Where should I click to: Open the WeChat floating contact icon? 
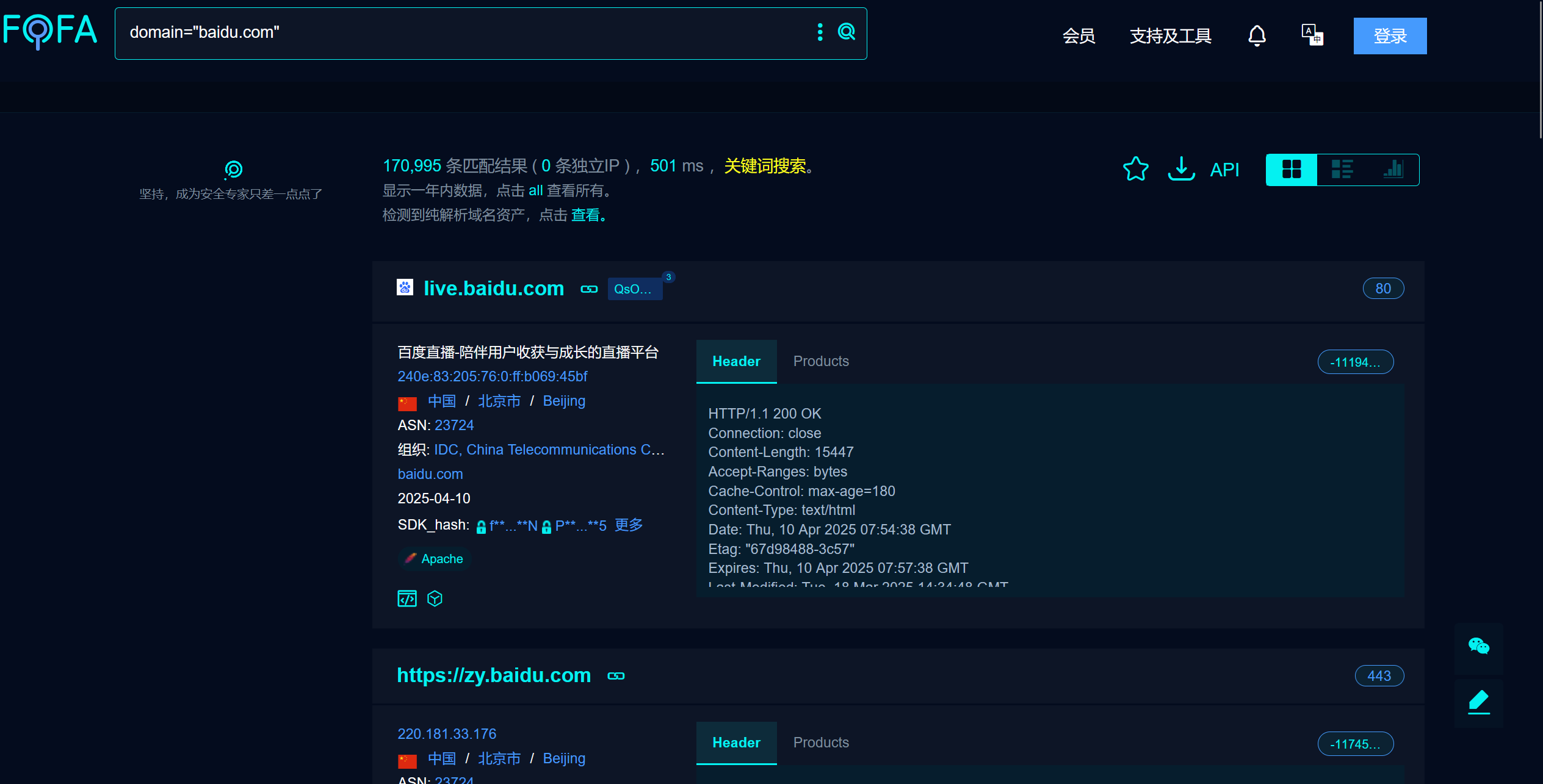1478,646
